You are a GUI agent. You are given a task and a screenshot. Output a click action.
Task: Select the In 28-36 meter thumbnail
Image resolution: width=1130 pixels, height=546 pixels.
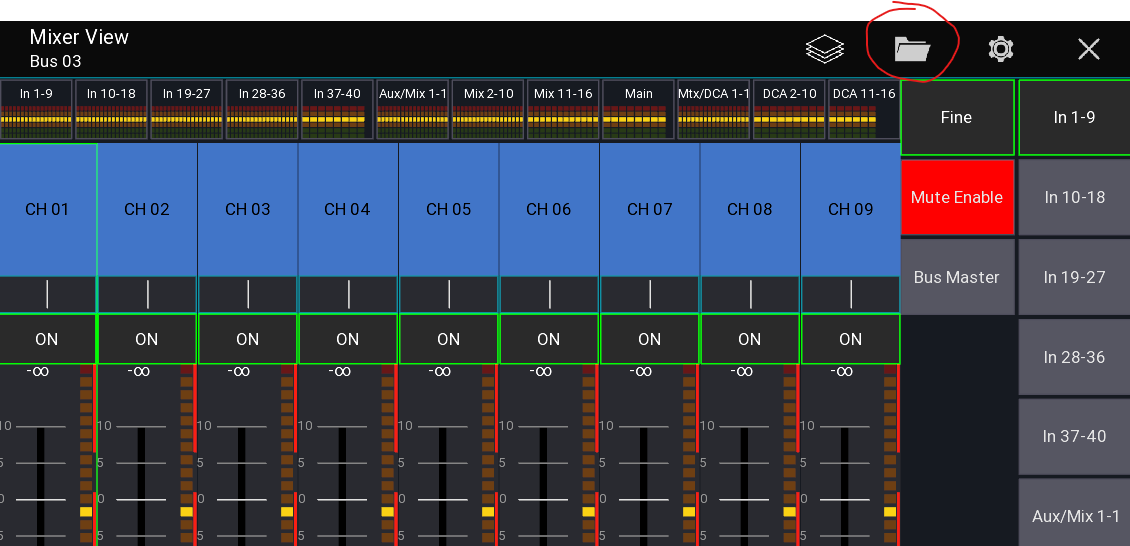point(262,109)
